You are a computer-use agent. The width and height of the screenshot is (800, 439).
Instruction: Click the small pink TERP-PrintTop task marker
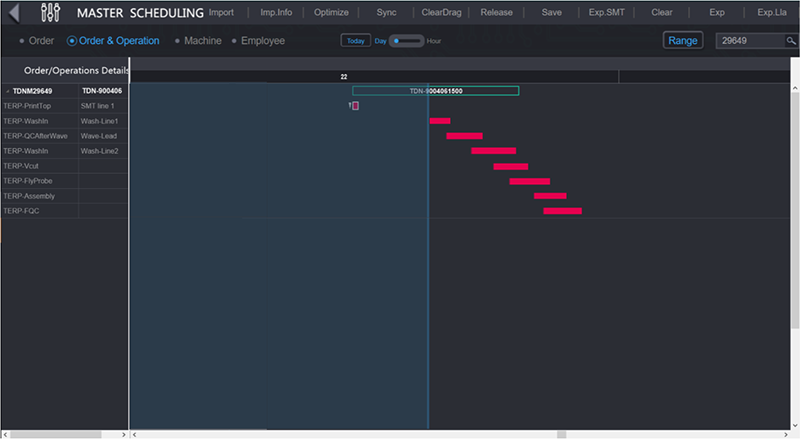click(x=355, y=106)
